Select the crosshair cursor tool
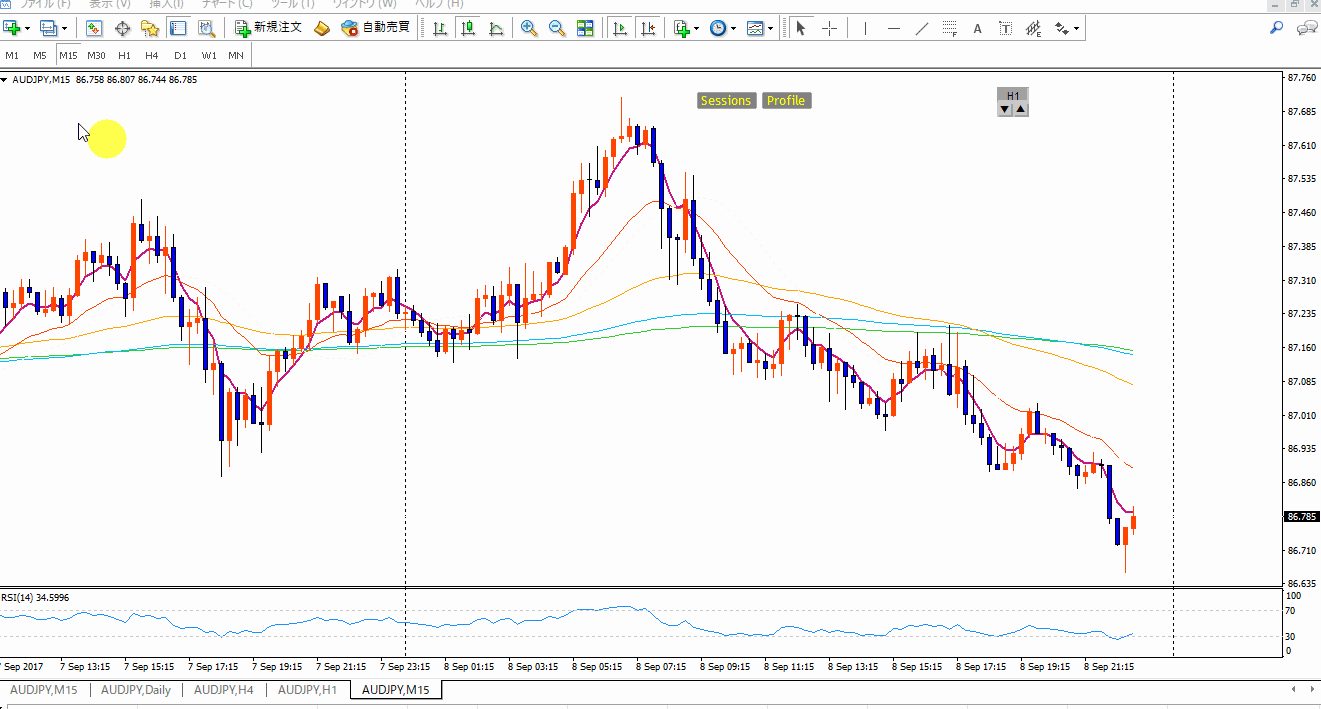Image resolution: width=1321 pixels, height=709 pixels. pos(829,28)
